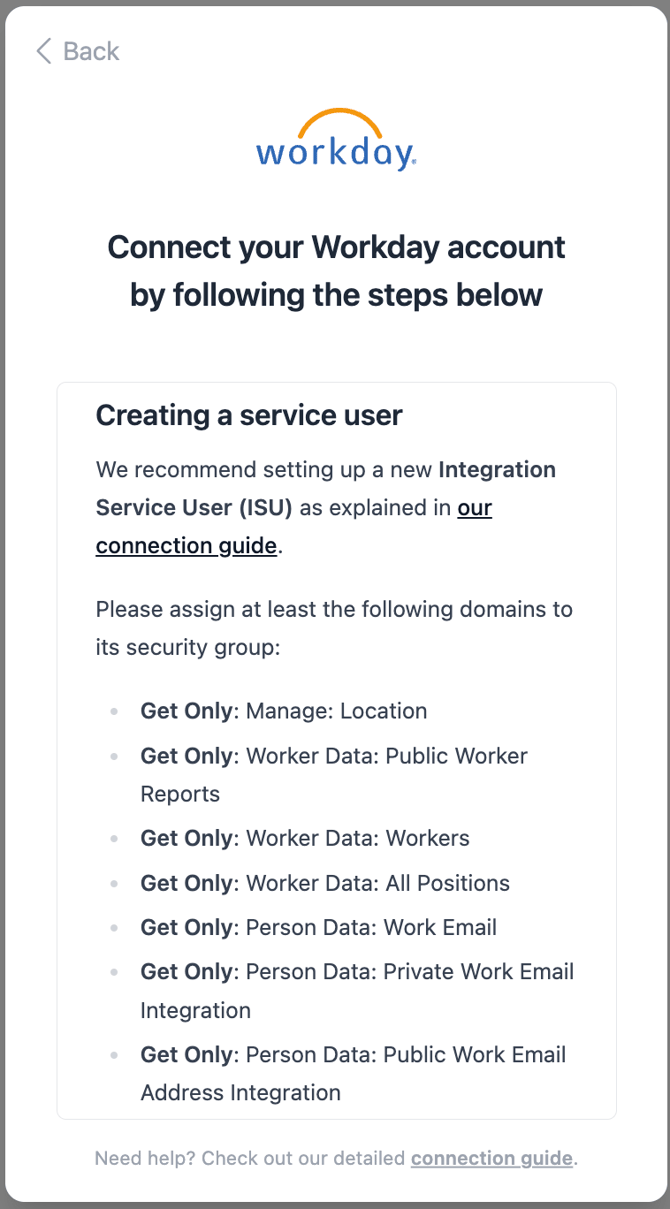Image resolution: width=670 pixels, height=1209 pixels.
Task: Click "Get Only: Worker Data: Workers" item
Action: tap(305, 838)
